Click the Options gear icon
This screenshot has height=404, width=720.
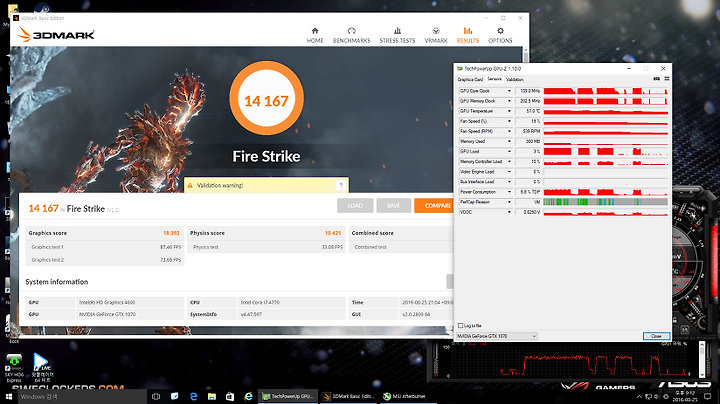(501, 31)
